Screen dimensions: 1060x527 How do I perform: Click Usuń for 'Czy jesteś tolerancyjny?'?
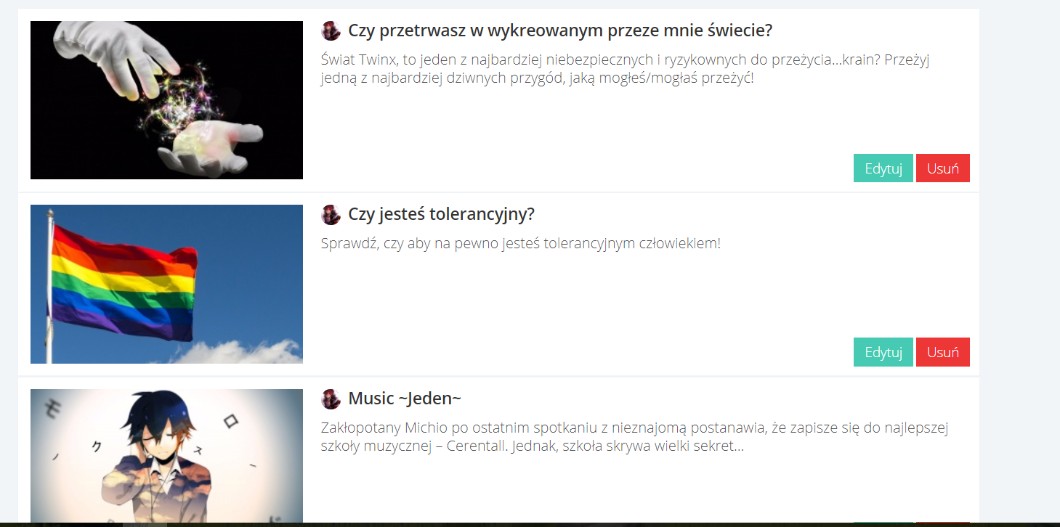pyautogui.click(x=942, y=352)
